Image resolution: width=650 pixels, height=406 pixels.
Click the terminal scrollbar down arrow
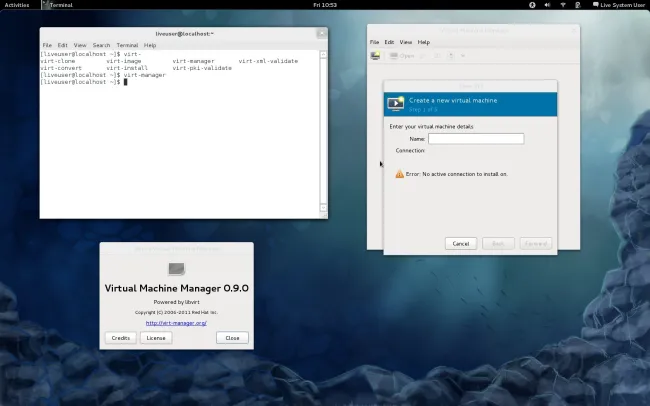pyautogui.click(x=323, y=208)
